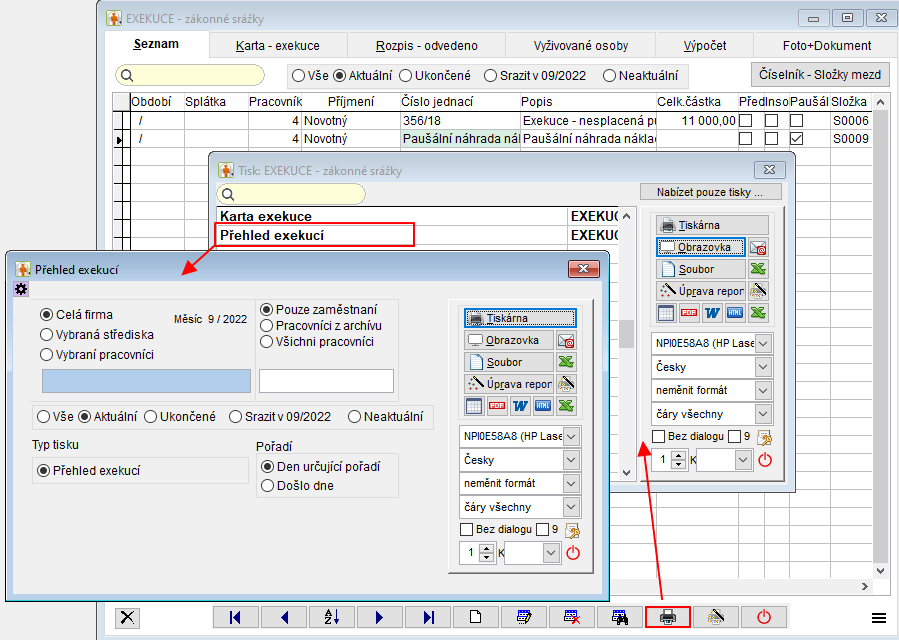
Task: Select Seznam tab
Action: point(157,44)
